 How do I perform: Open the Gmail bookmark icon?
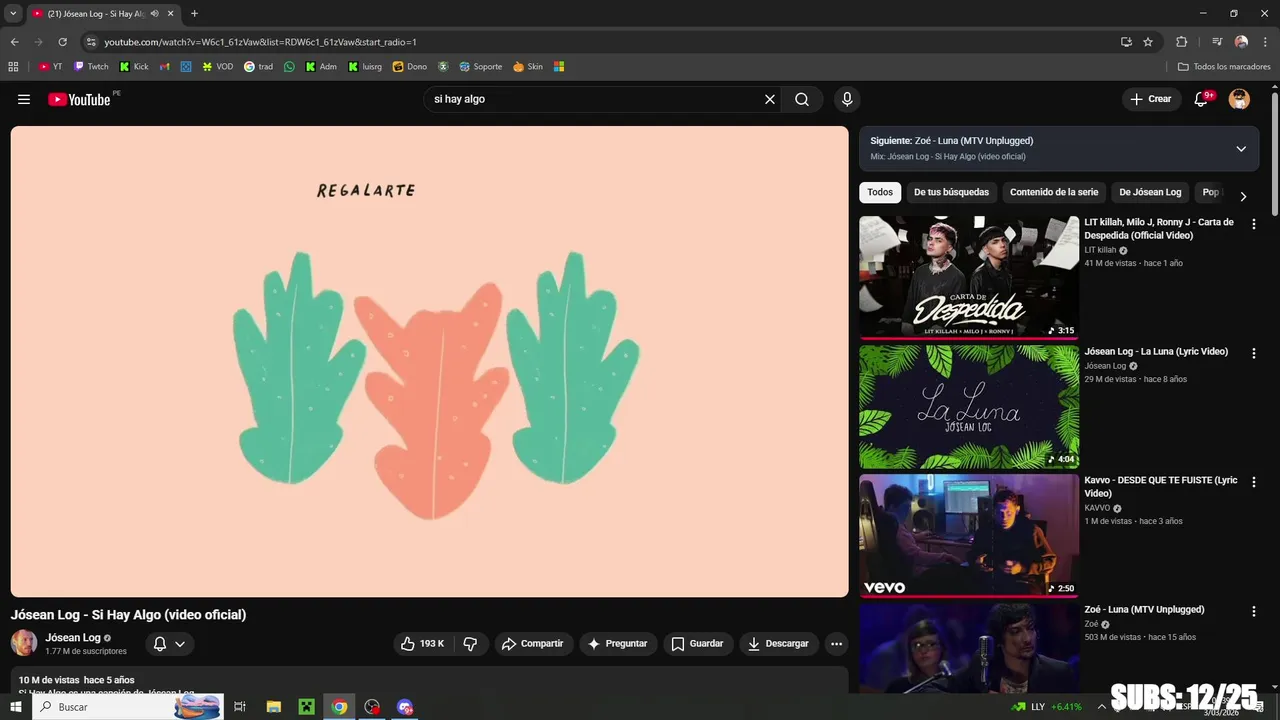click(x=165, y=67)
